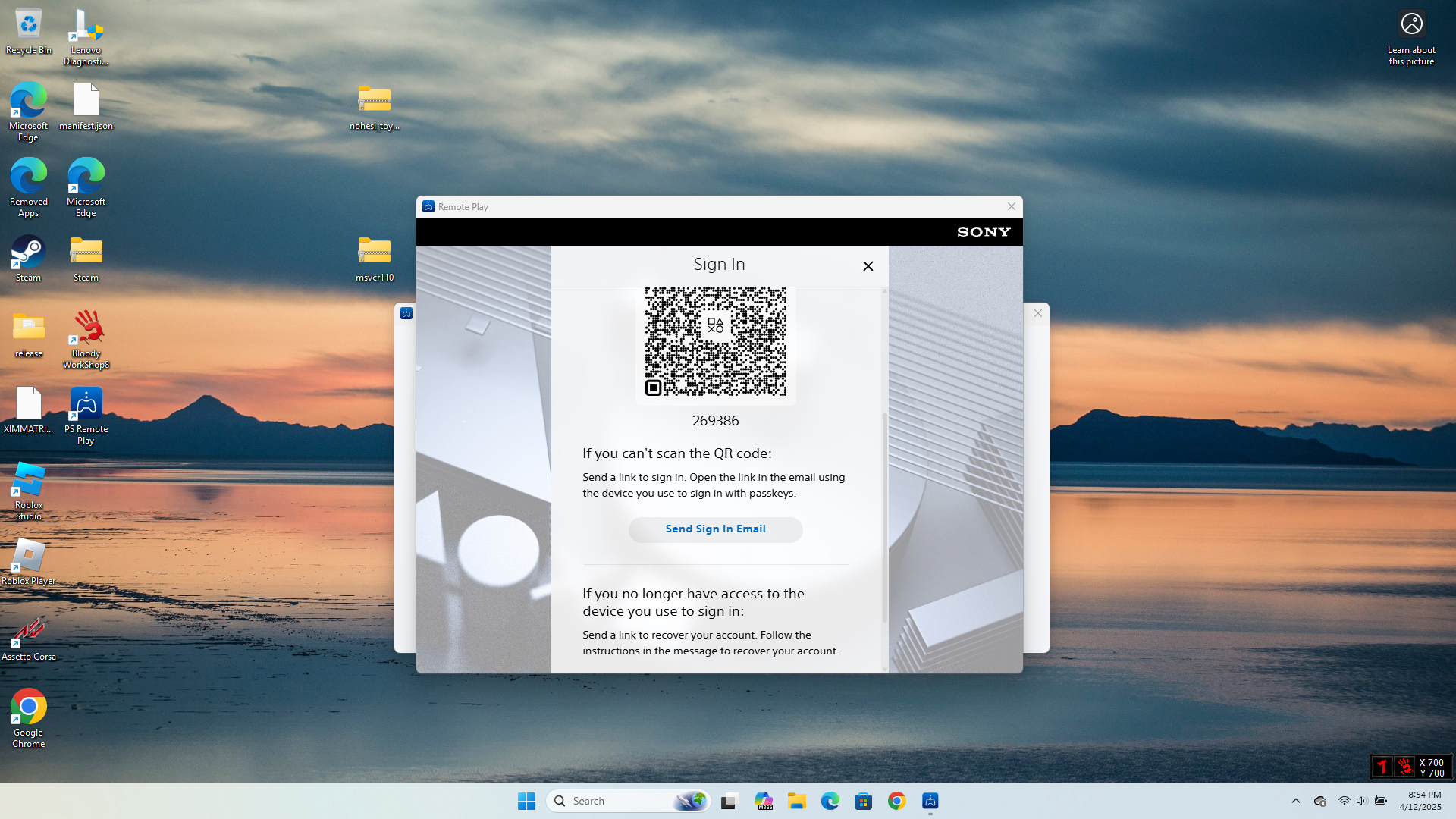This screenshot has width=1456, height=819.
Task: Select the PS Remote Play desktop shortcut
Action: pos(86,416)
